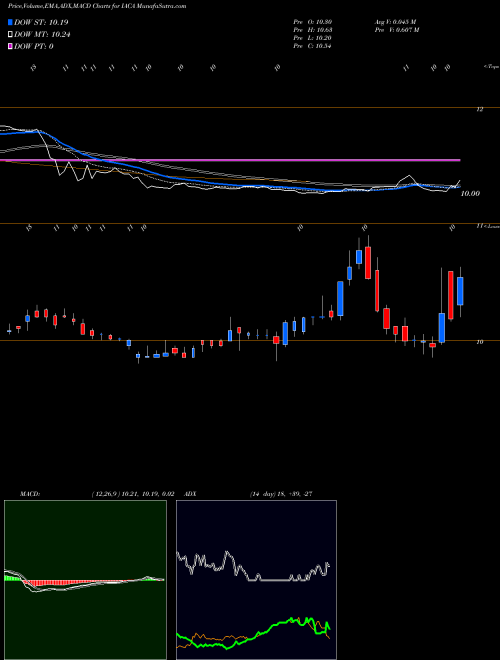
Task: Click the Pre C: 10.54 value
Action: 313,46
